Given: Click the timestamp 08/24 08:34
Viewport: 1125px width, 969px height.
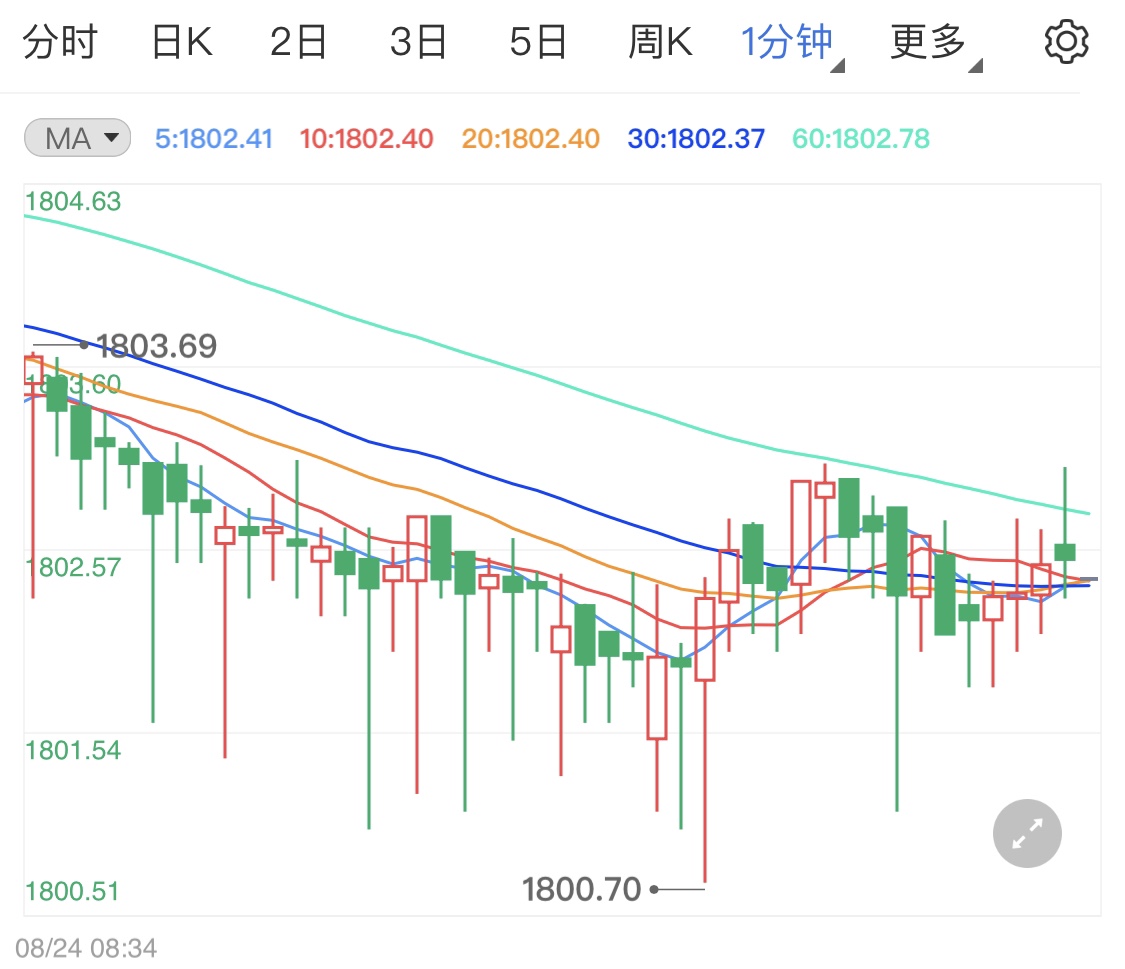Looking at the screenshot, I should (86, 948).
